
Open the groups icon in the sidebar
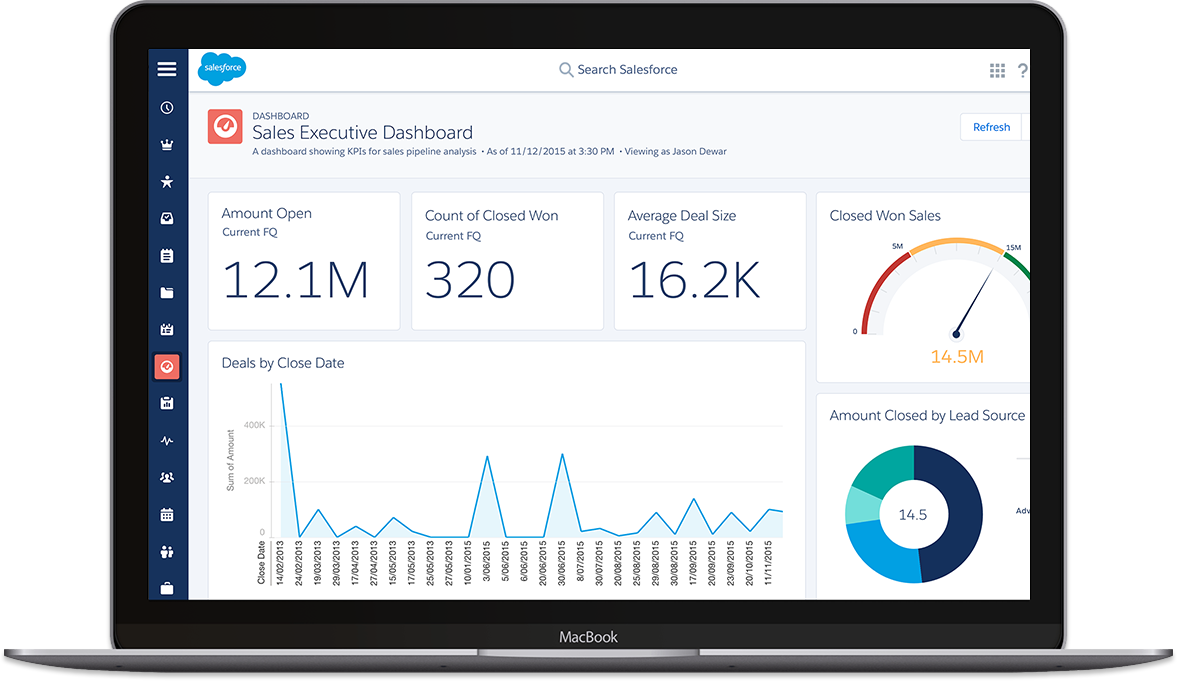[167, 477]
